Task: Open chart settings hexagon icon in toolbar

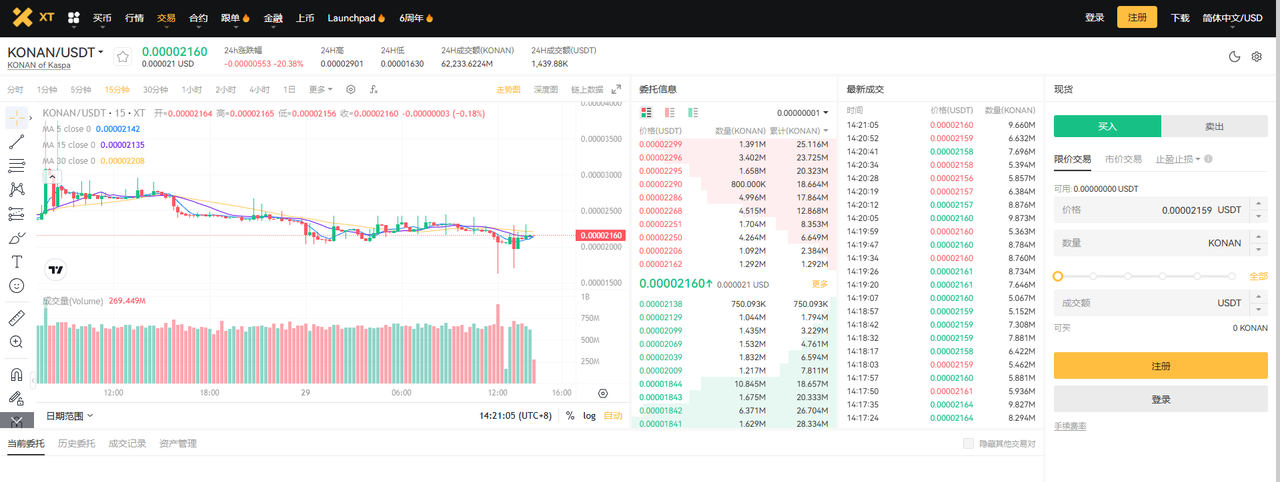Action: click(x=351, y=89)
